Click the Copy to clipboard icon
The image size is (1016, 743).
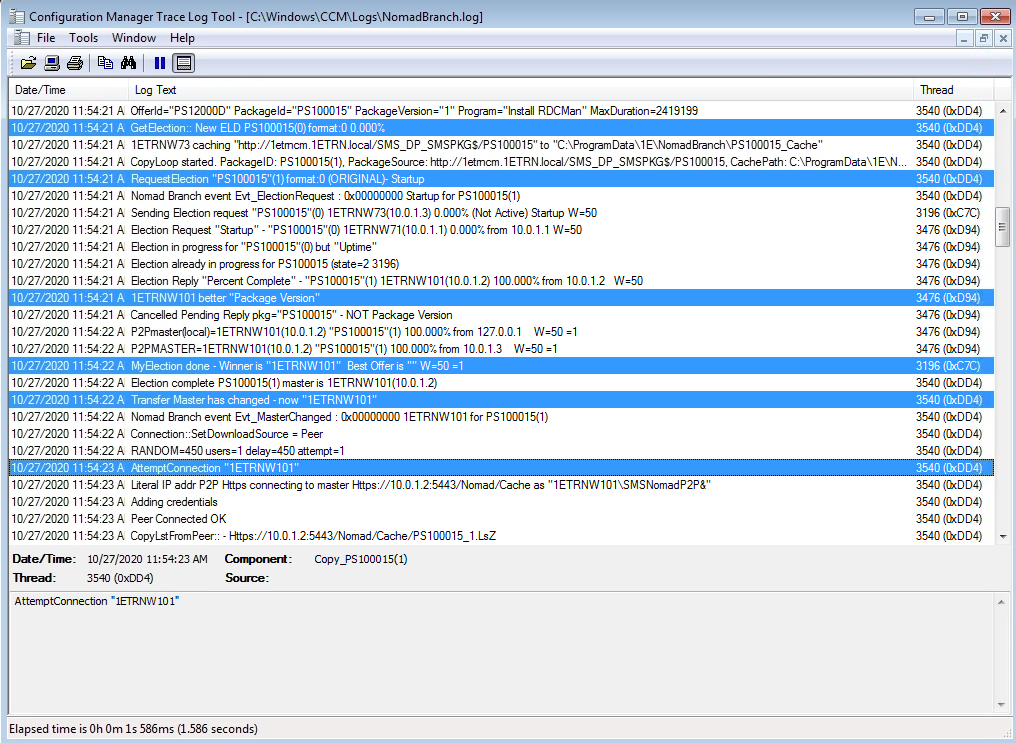pyautogui.click(x=105, y=63)
